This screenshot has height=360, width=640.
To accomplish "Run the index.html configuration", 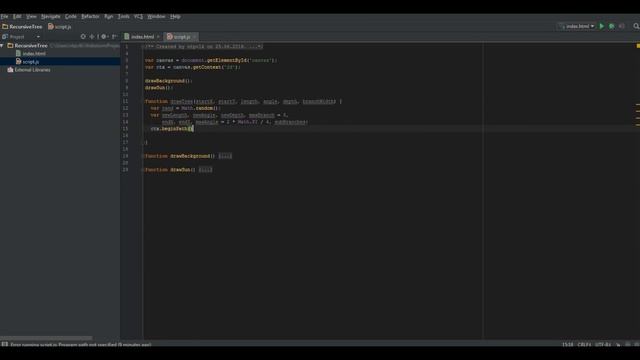I will [x=602, y=26].
